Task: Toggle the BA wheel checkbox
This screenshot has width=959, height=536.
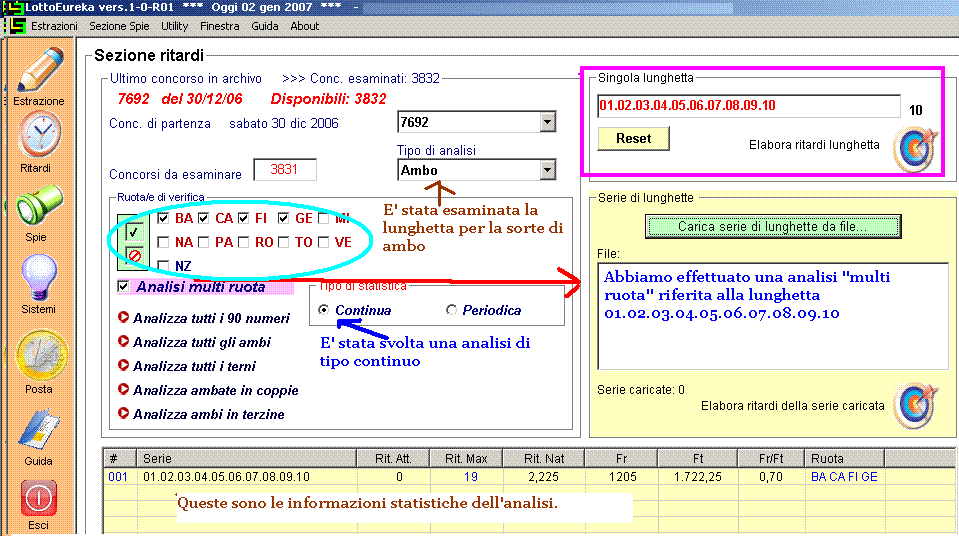Action: 163,218
